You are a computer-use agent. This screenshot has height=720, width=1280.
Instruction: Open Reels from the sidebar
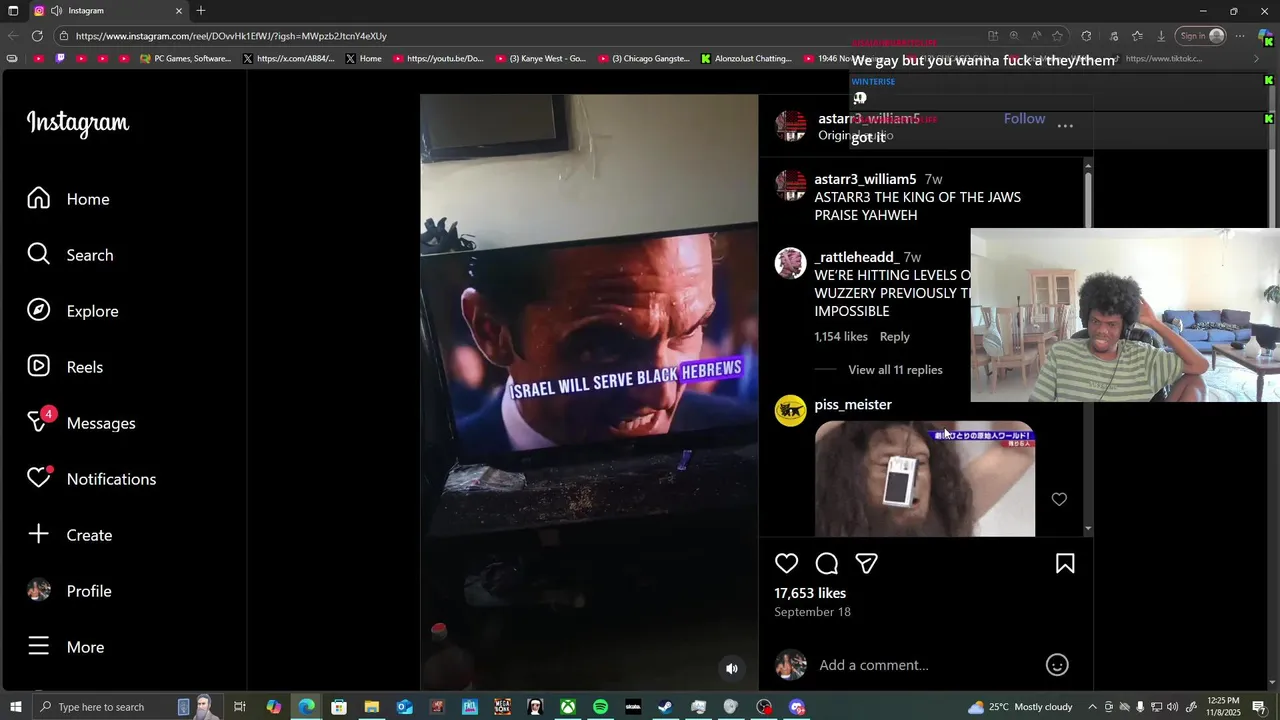(65, 367)
